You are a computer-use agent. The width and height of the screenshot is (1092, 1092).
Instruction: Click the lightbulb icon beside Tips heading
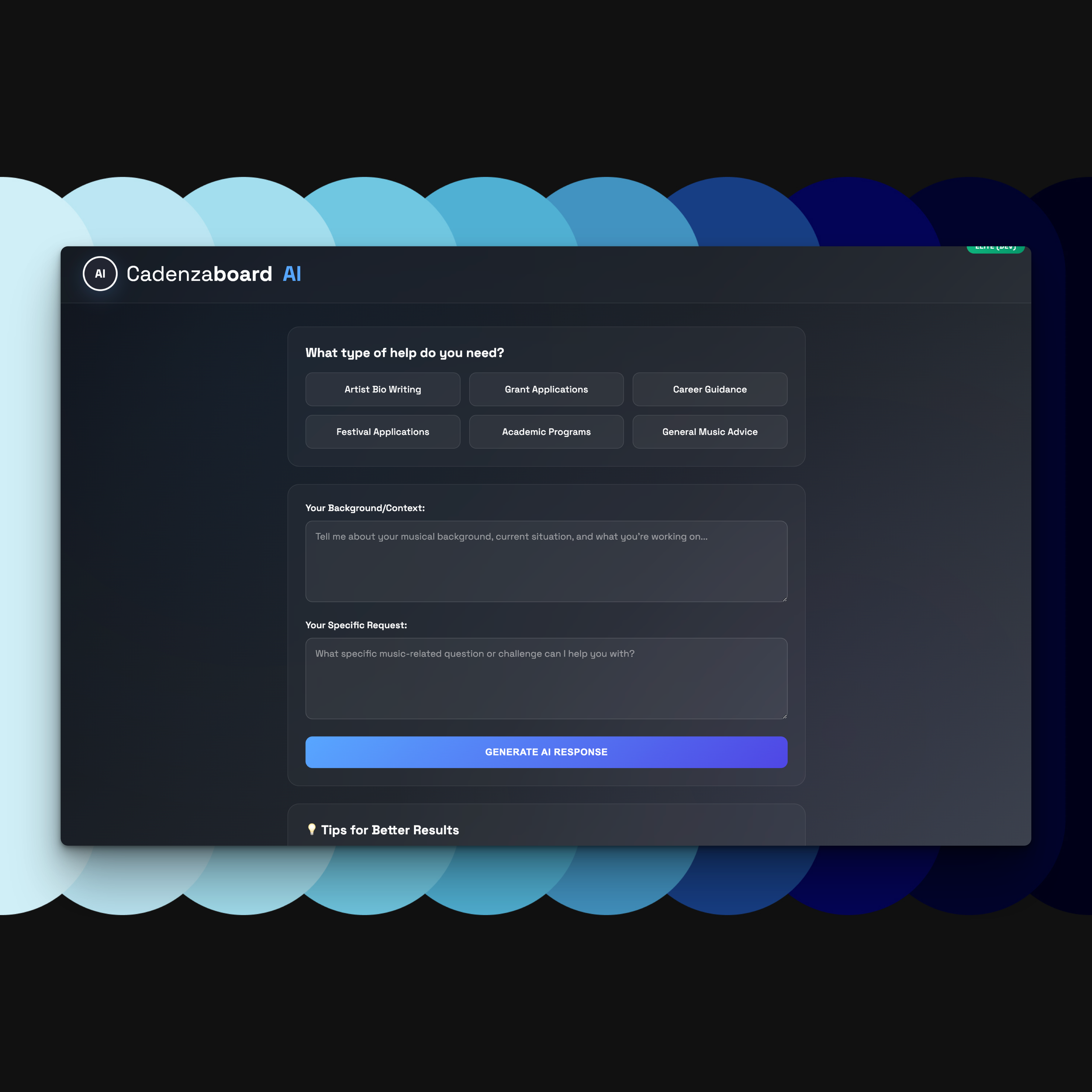pyautogui.click(x=312, y=829)
